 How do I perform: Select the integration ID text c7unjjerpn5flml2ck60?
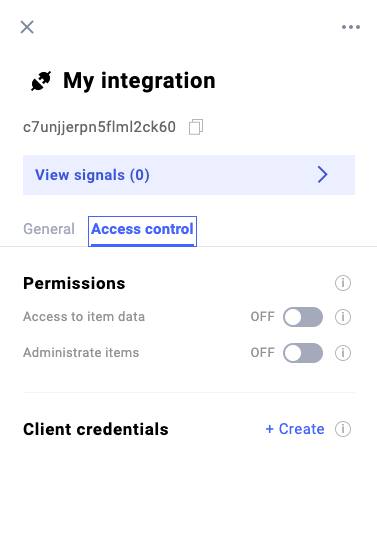tap(99, 127)
